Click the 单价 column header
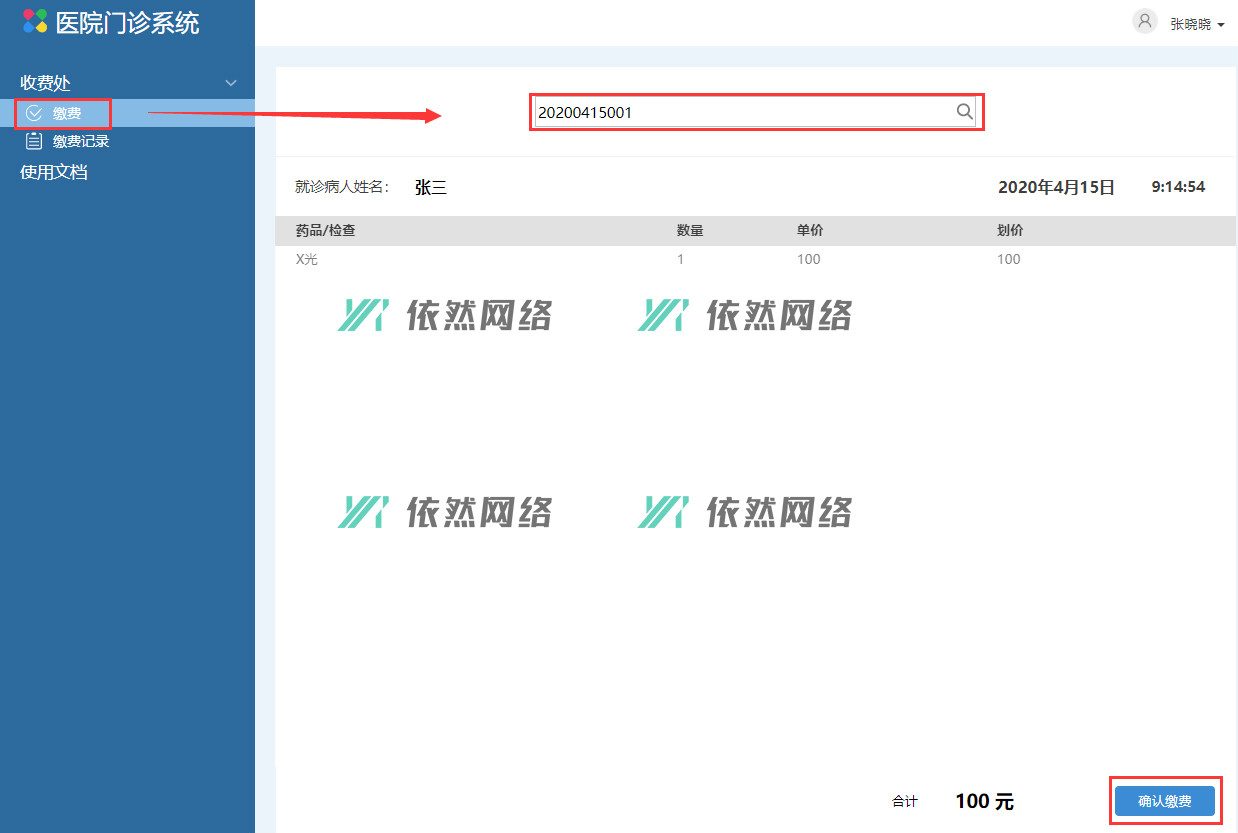 810,231
